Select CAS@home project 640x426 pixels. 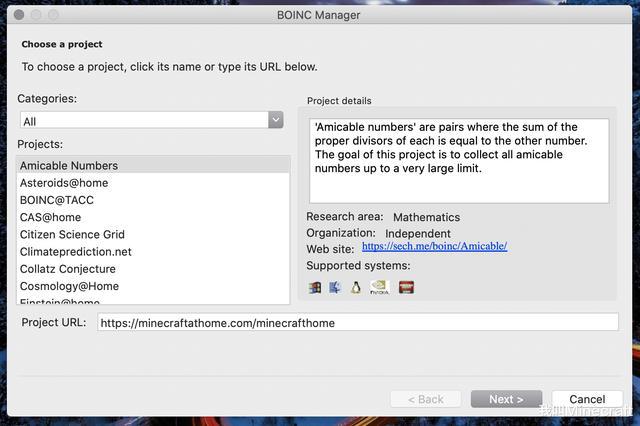tap(153, 217)
